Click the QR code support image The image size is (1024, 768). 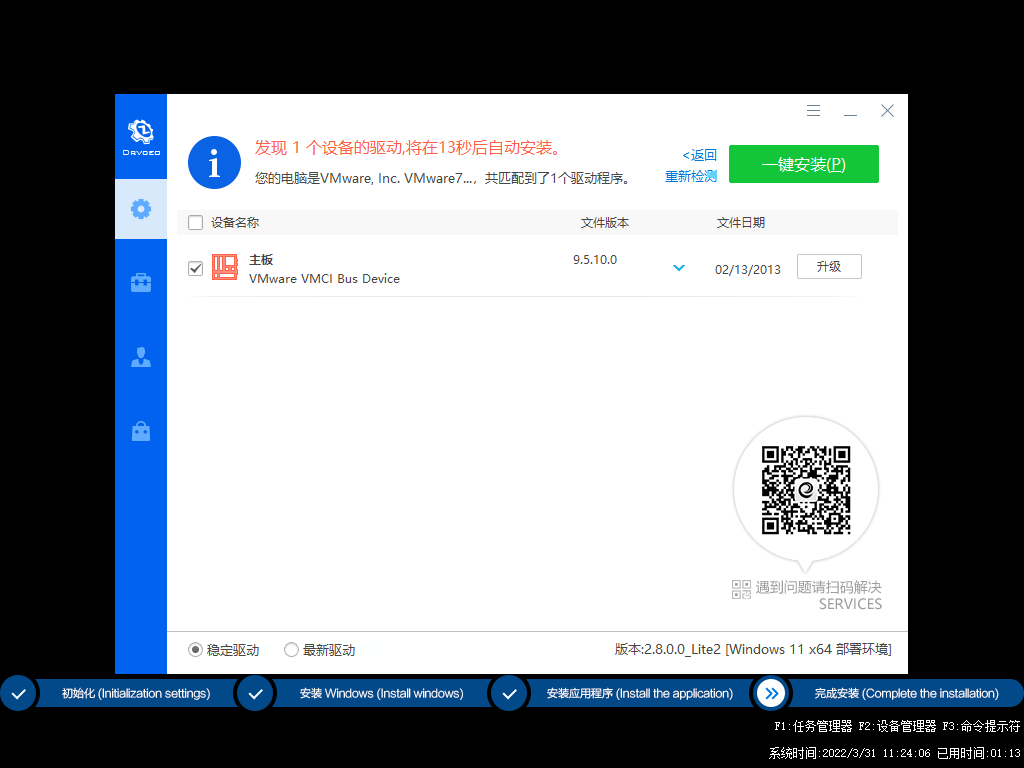pos(806,490)
